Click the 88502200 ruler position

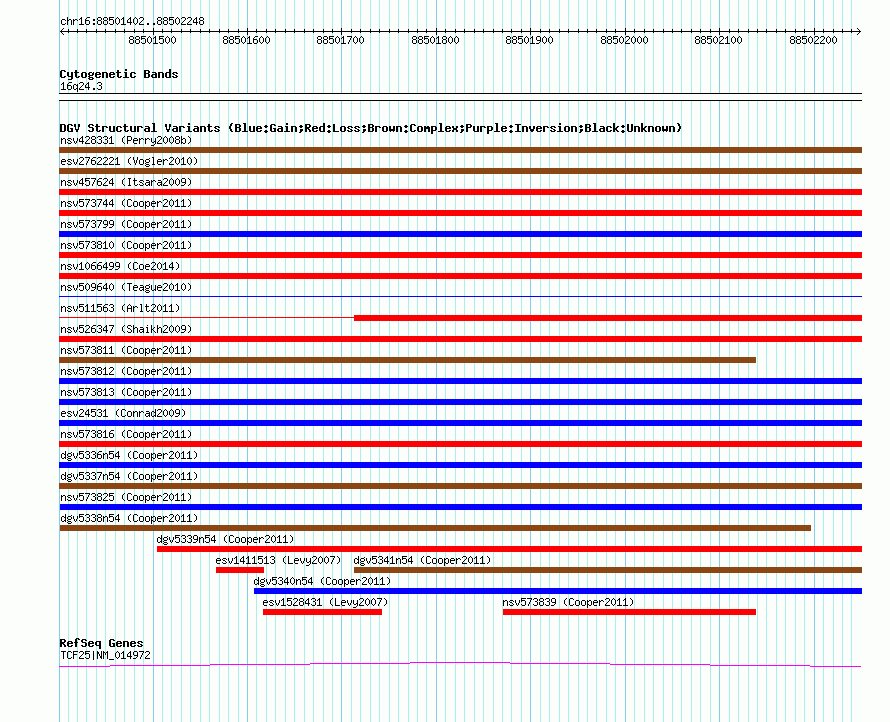click(x=813, y=40)
